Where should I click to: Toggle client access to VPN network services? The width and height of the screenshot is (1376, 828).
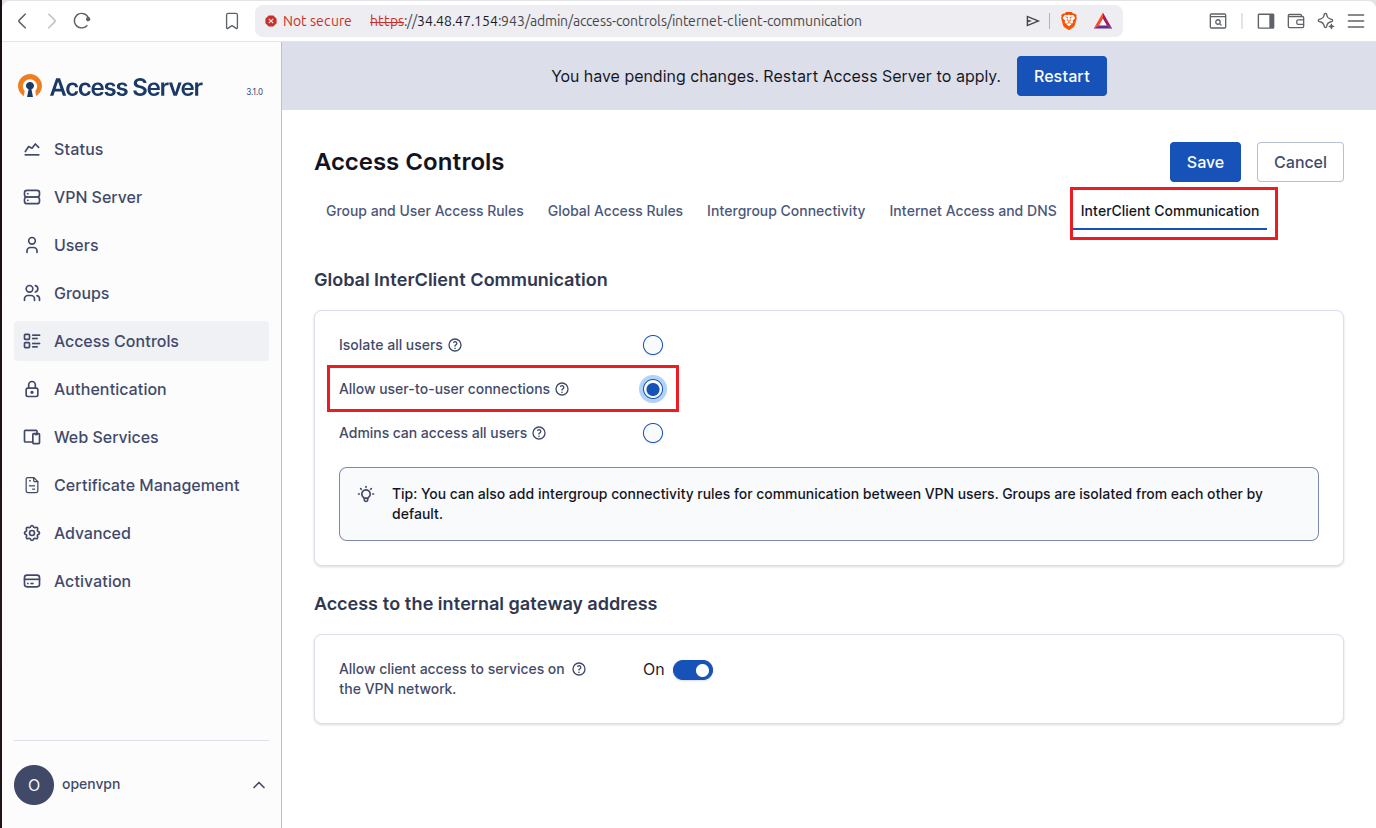(x=692, y=670)
